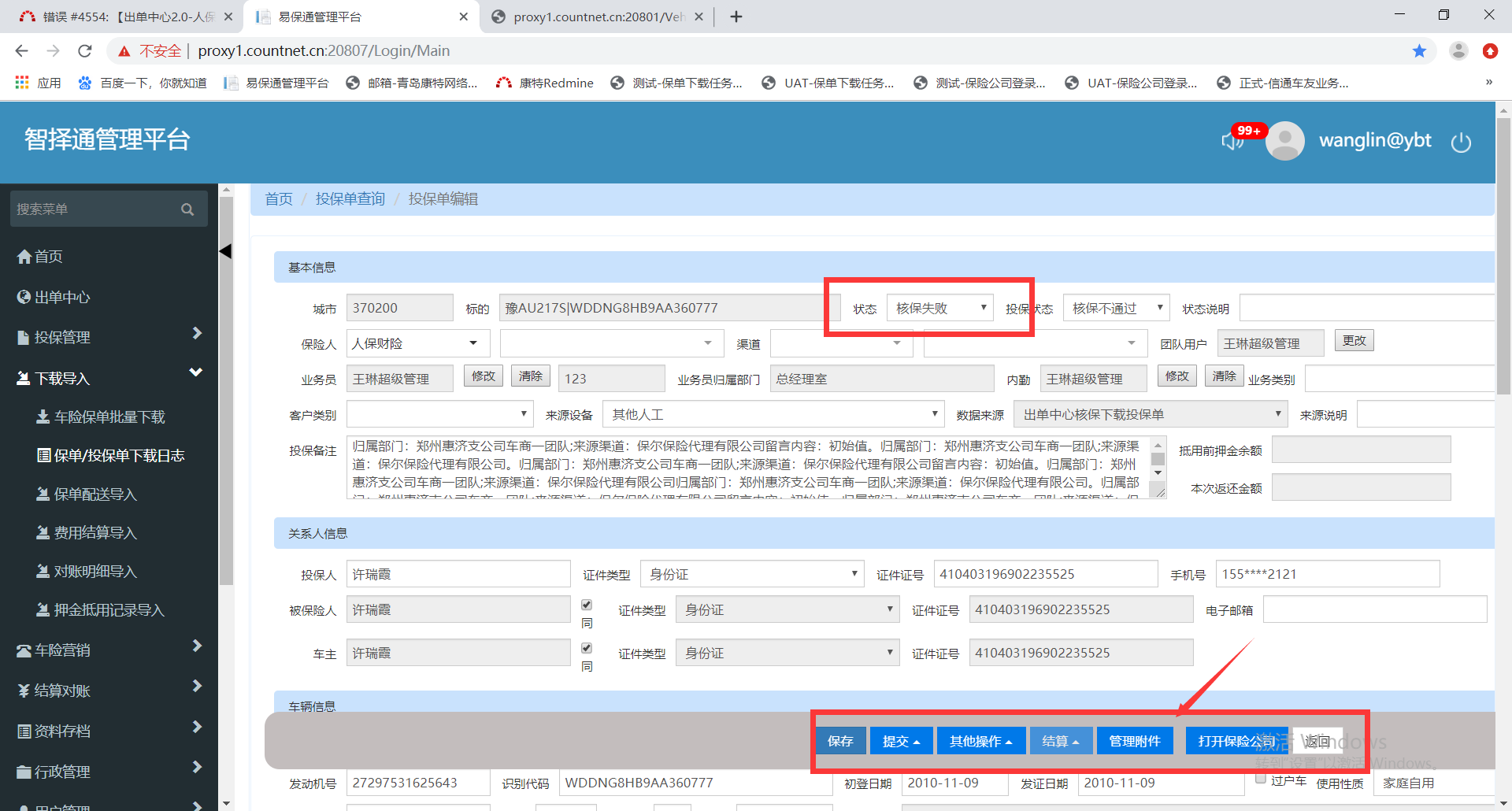Reload the page in the browser

pos(85,51)
